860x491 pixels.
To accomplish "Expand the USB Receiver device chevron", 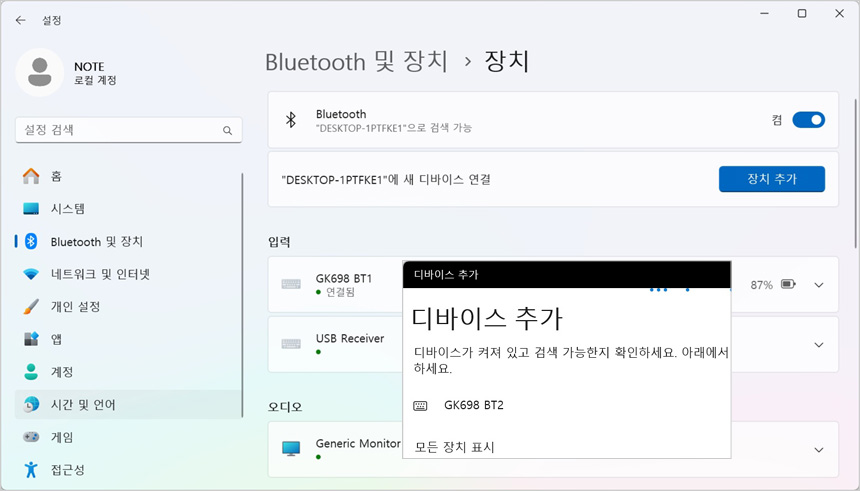I will point(819,345).
